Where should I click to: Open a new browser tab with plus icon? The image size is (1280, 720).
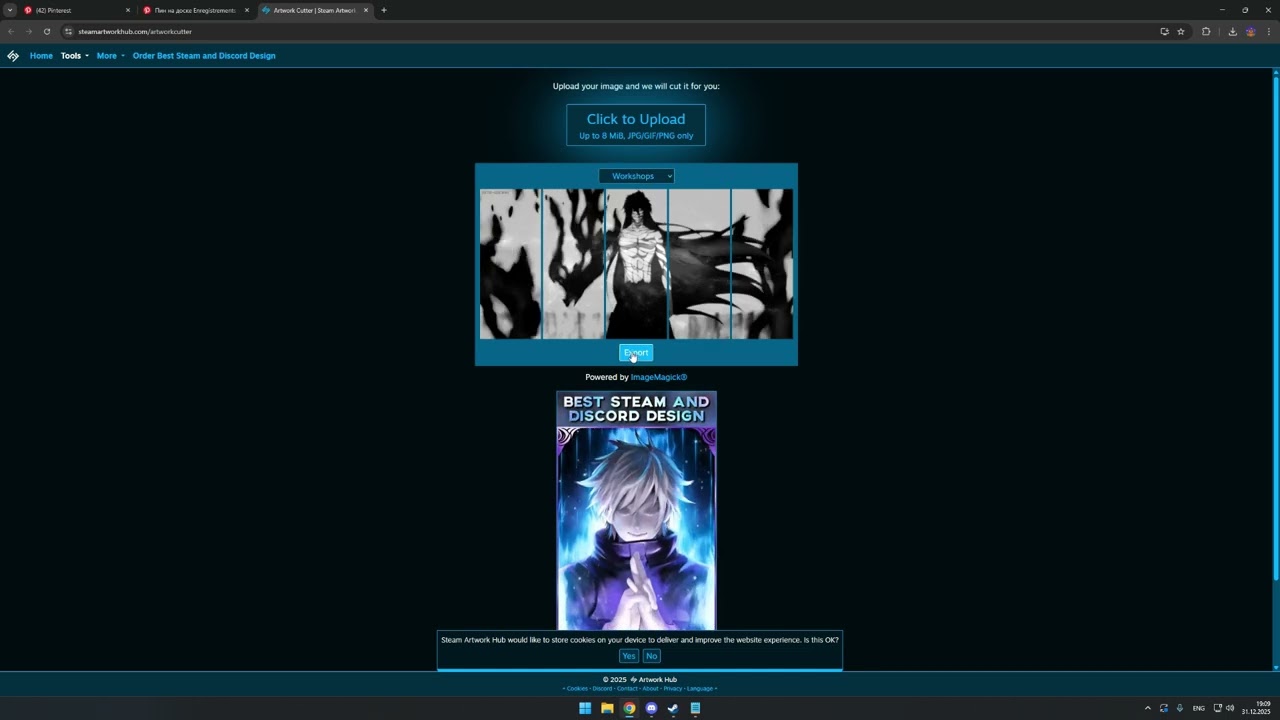tap(384, 10)
